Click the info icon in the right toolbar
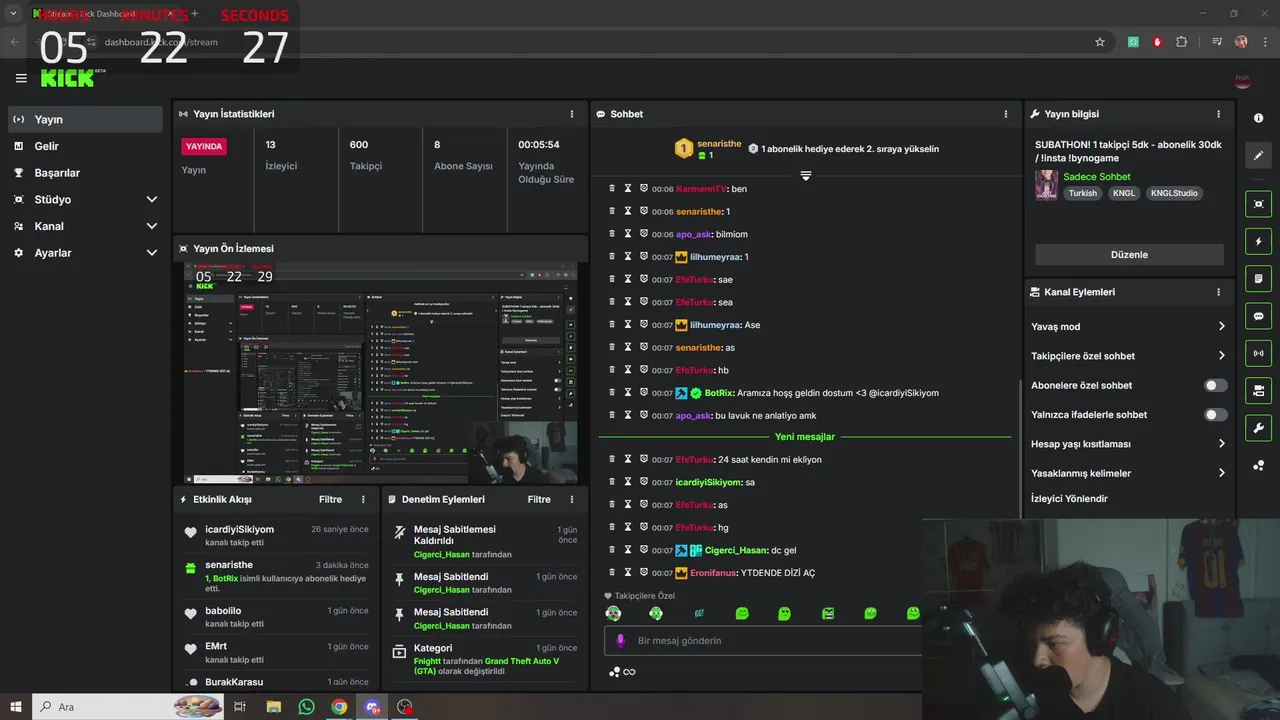 point(1258,118)
